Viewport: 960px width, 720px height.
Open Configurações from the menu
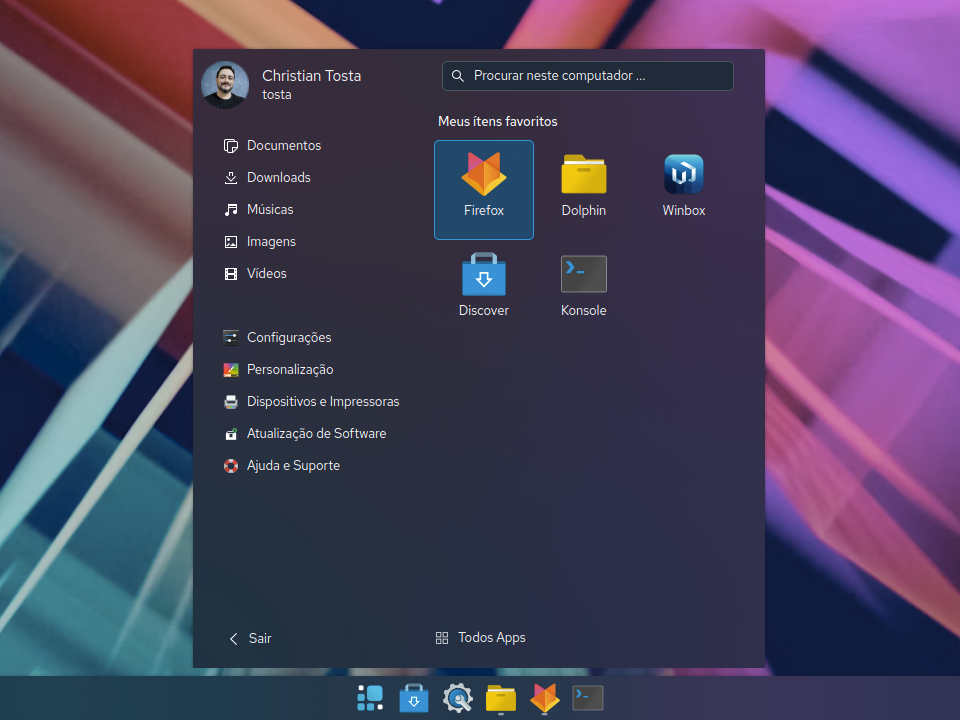[x=290, y=337]
